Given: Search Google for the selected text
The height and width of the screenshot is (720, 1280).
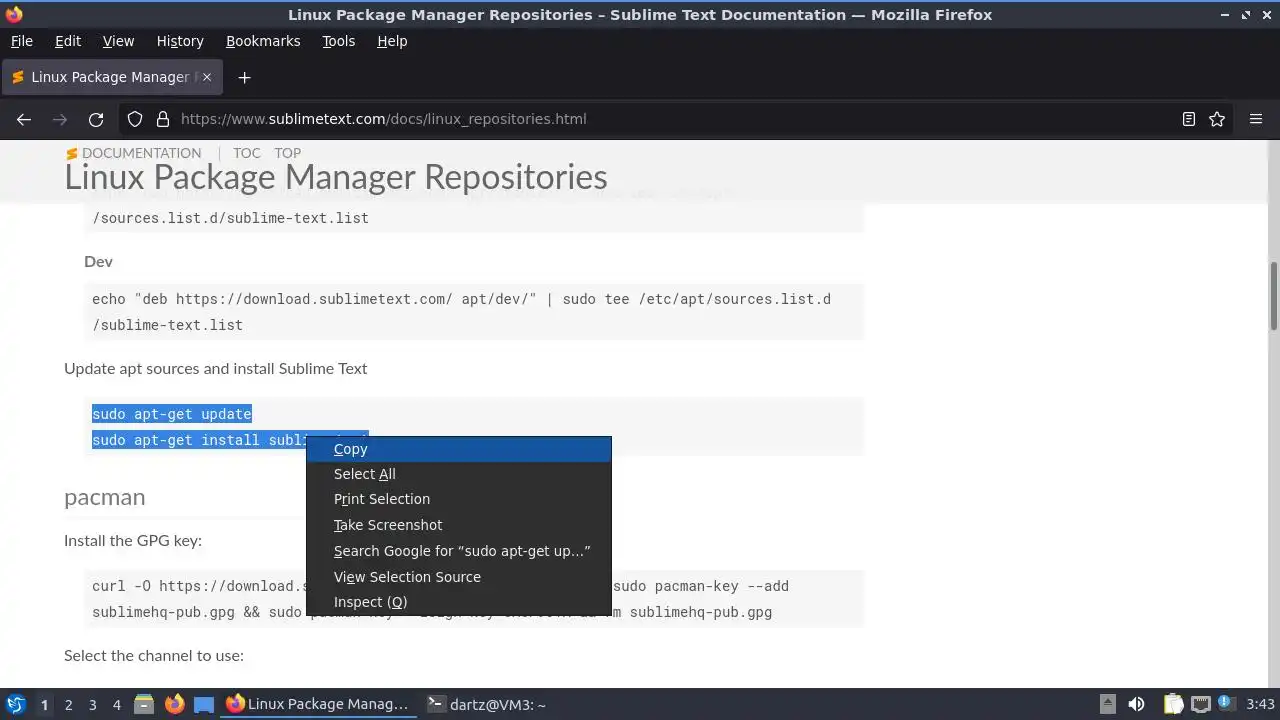Looking at the screenshot, I should coord(459,551).
